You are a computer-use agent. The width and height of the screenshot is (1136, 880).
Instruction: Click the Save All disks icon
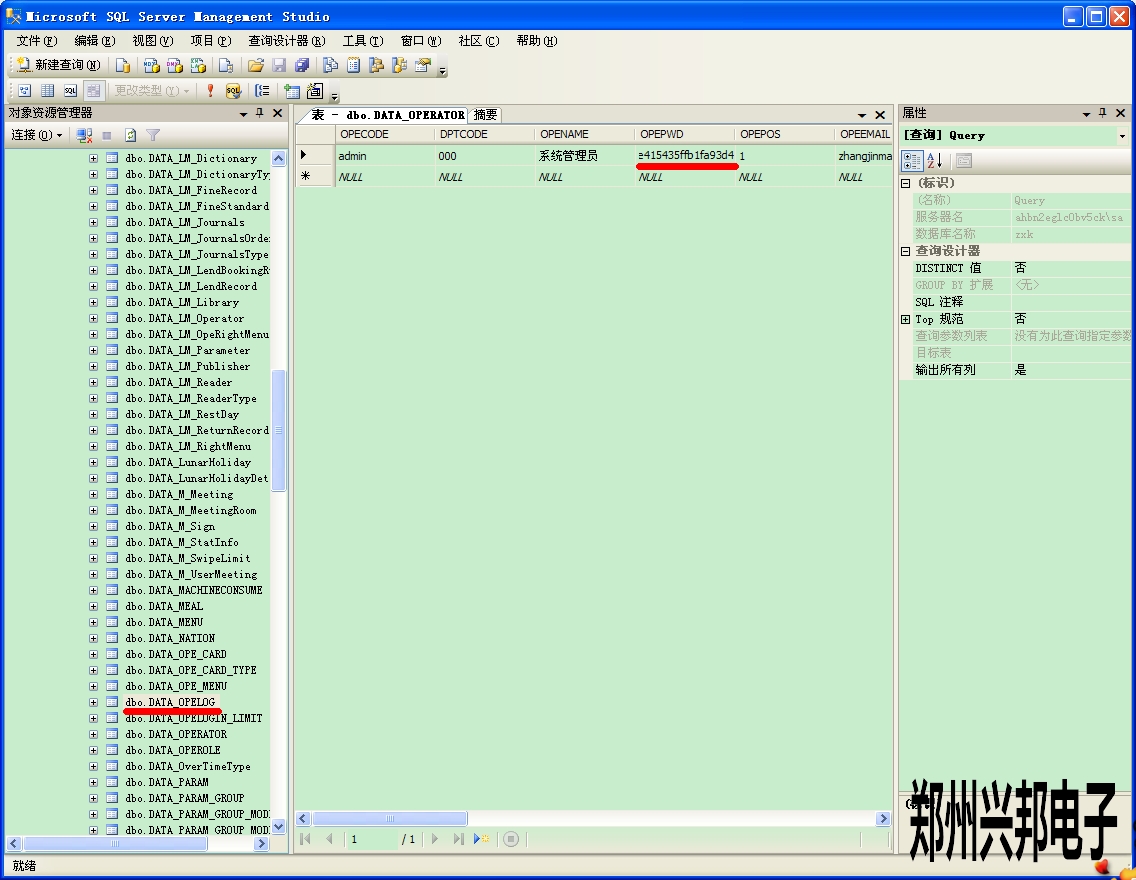point(301,66)
